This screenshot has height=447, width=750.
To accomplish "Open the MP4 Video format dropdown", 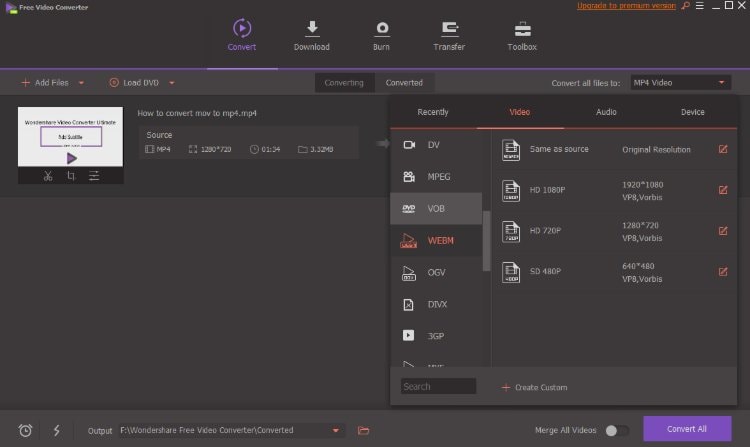I will coord(680,83).
